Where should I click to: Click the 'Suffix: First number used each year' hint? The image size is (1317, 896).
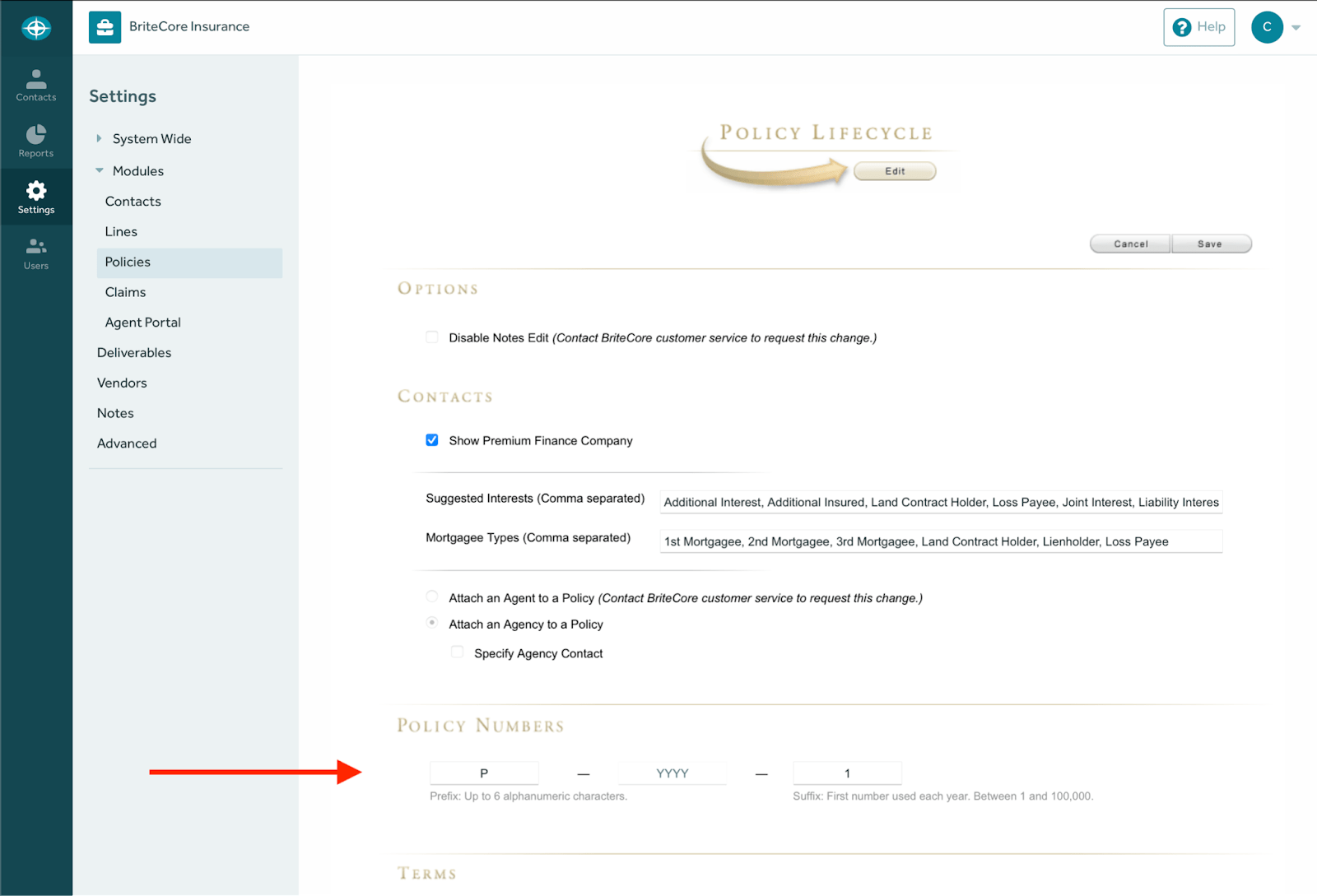pyautogui.click(x=942, y=796)
